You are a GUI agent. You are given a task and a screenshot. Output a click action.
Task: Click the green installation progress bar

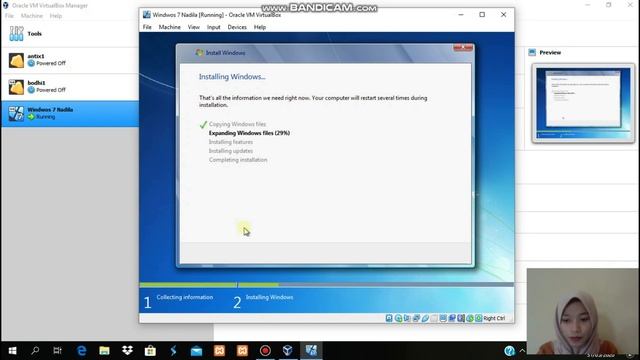[x=209, y=285]
